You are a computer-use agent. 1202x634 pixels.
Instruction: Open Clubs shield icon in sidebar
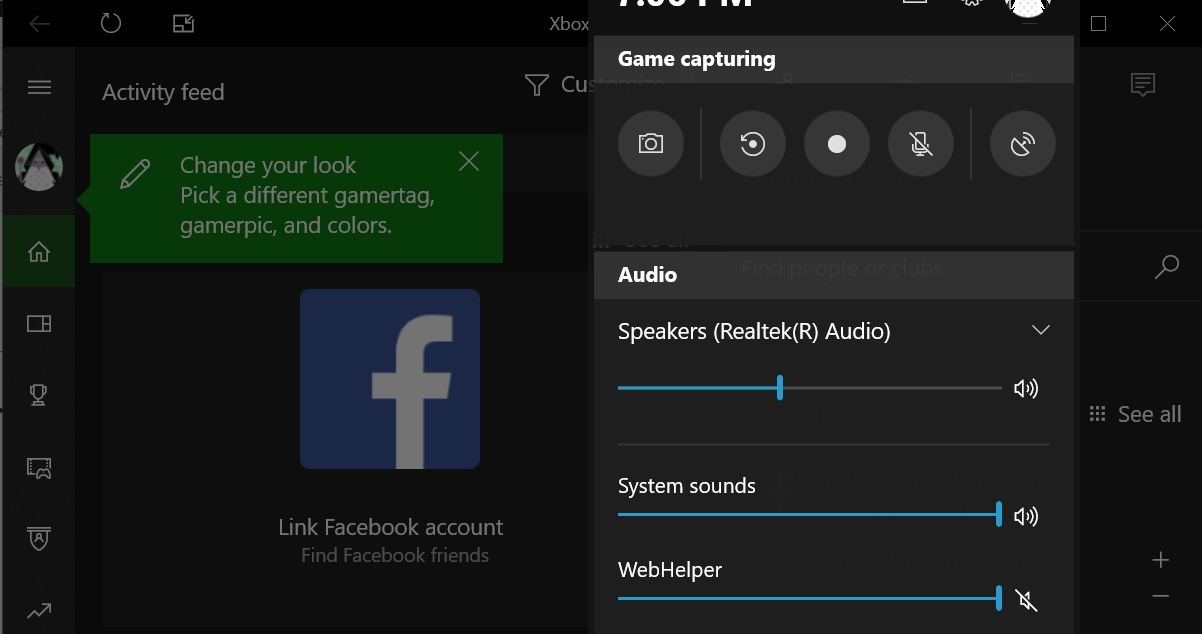click(x=39, y=539)
